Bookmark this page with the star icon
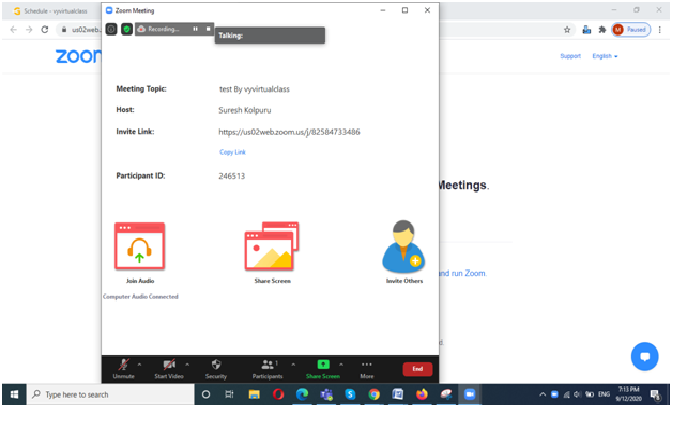 pos(567,30)
